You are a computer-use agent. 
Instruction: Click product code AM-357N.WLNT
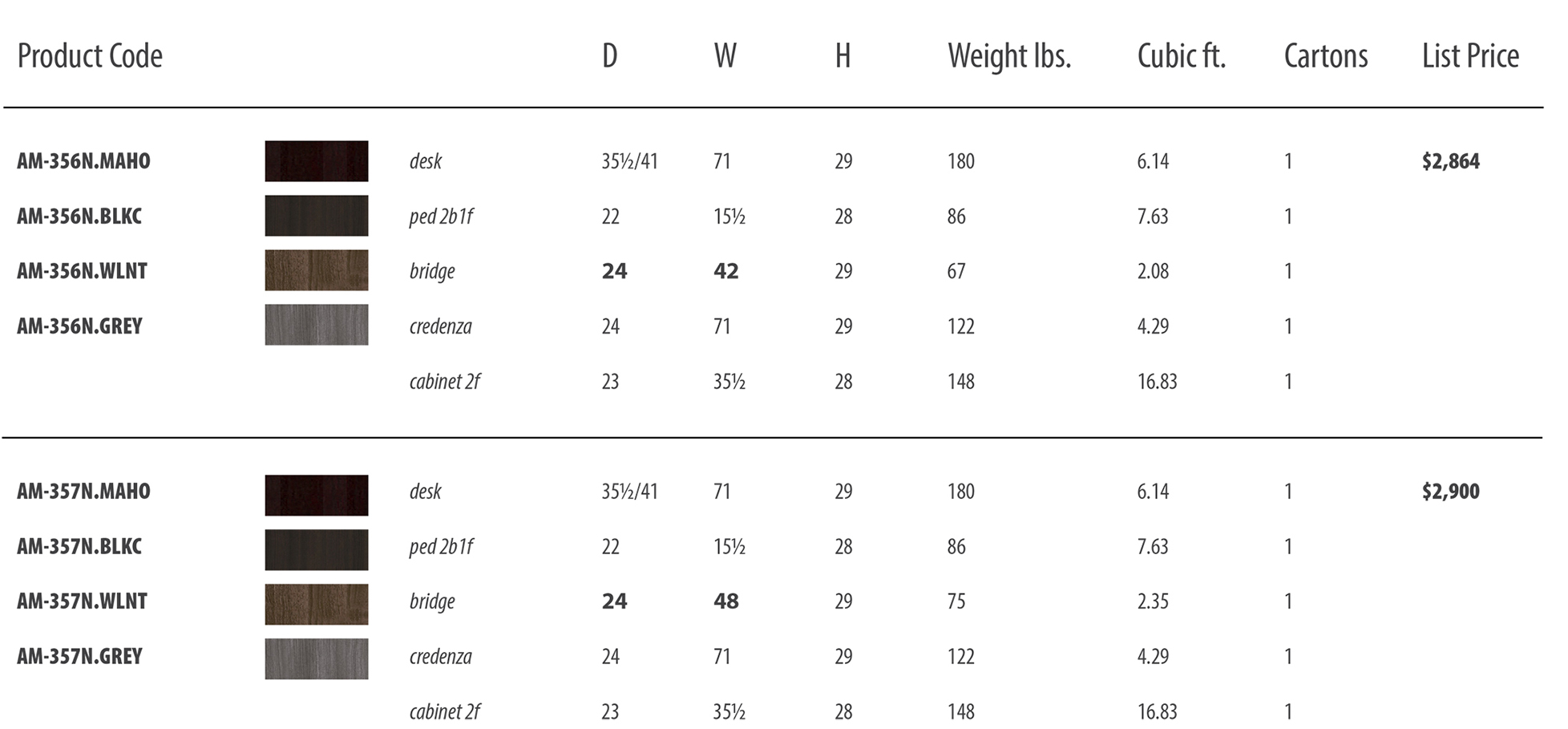[82, 601]
